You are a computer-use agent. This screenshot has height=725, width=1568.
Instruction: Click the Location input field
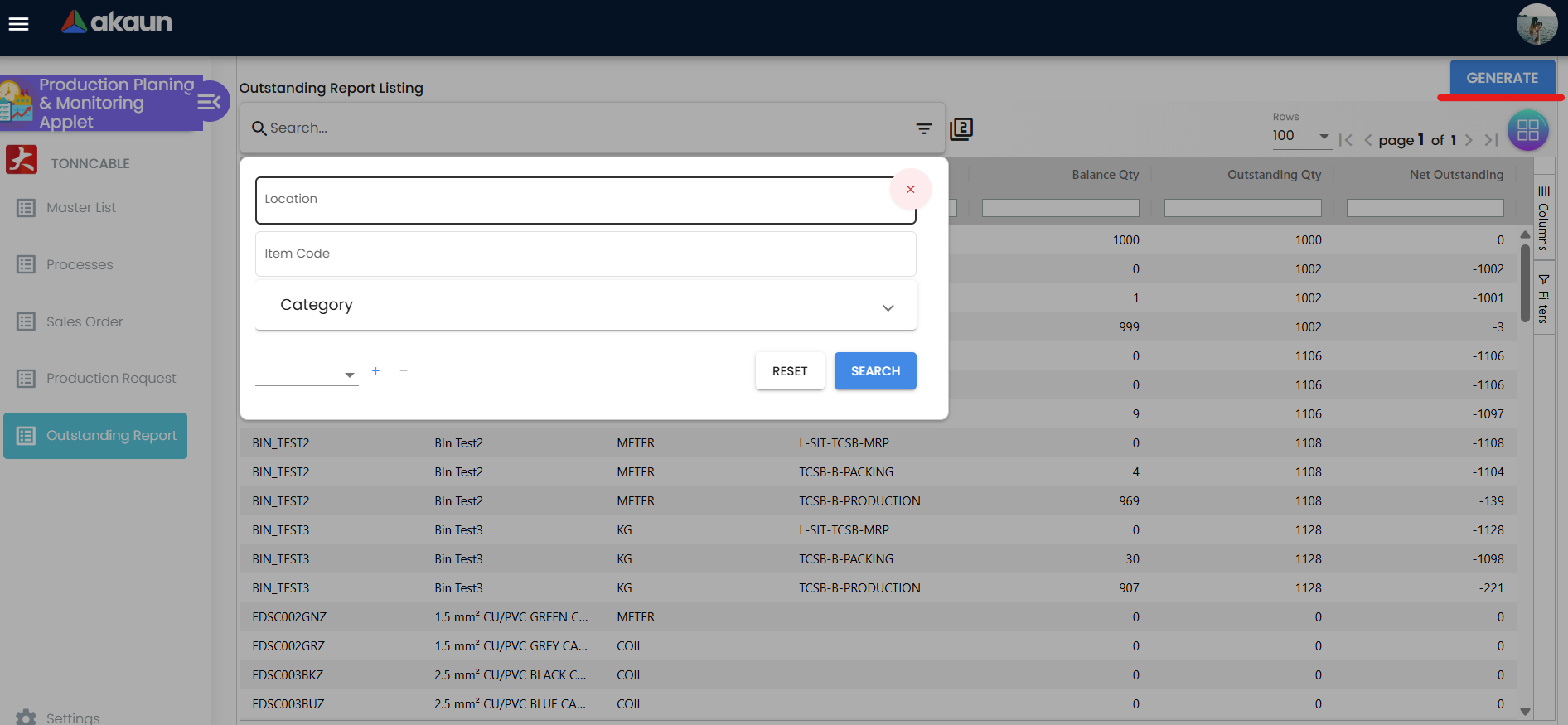click(572, 200)
